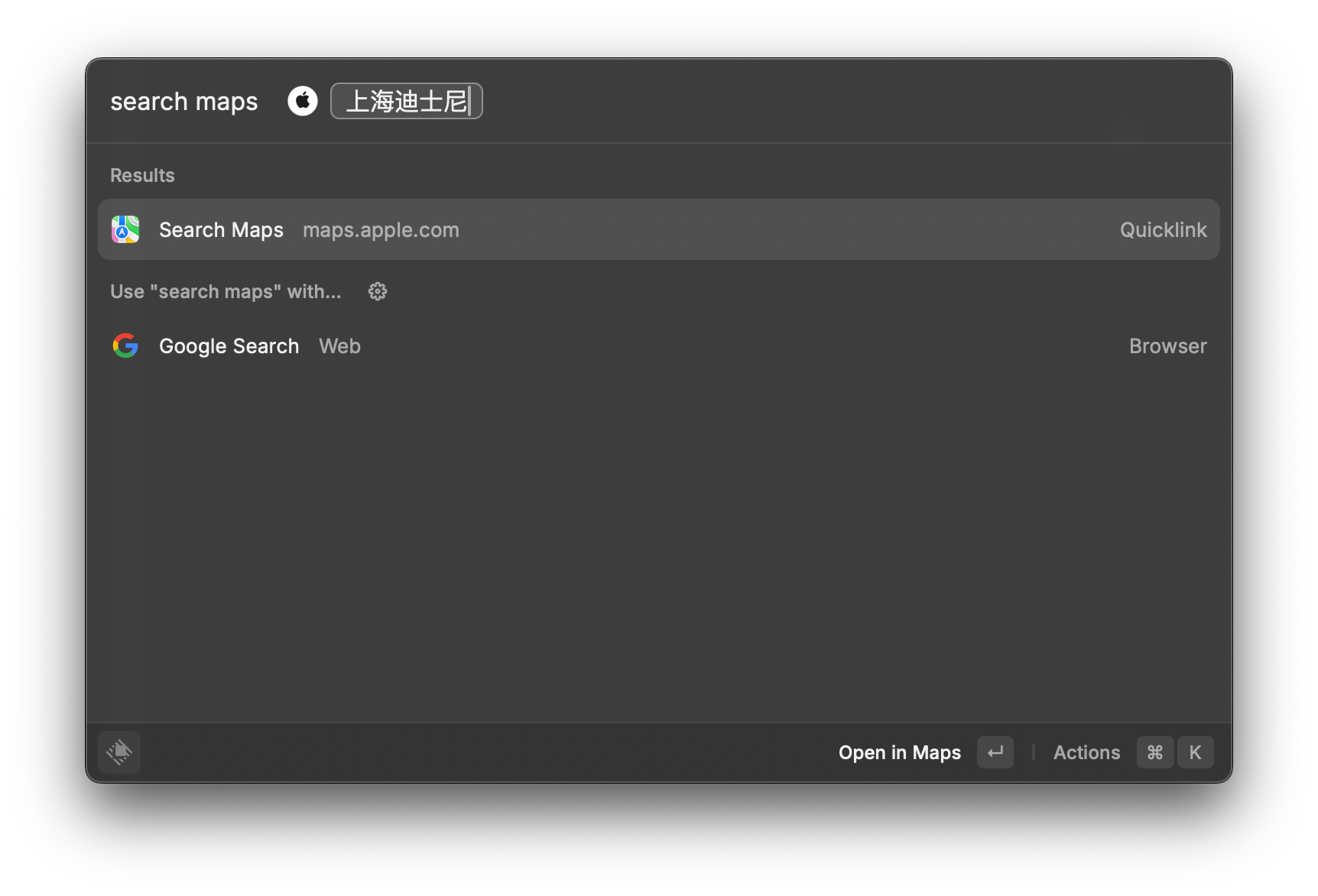
Task: Click the K key badge
Action: tap(1195, 752)
